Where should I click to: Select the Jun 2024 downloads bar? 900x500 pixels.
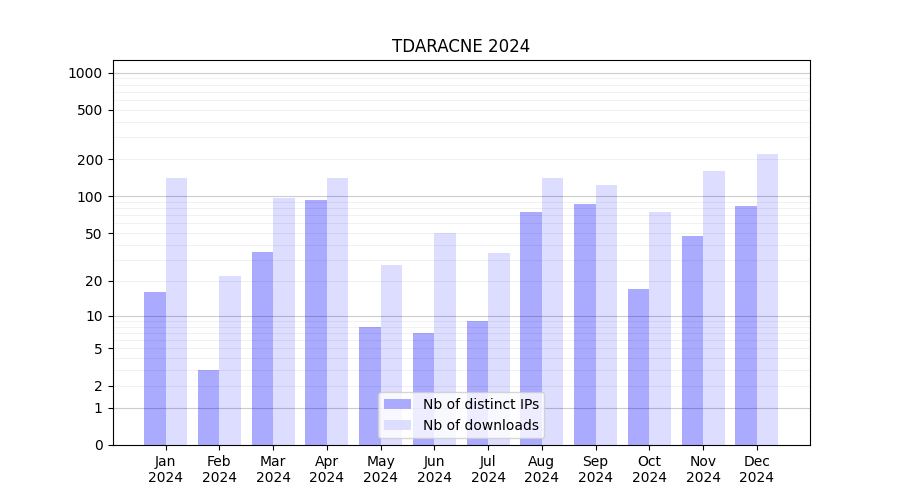pyautogui.click(x=445, y=339)
